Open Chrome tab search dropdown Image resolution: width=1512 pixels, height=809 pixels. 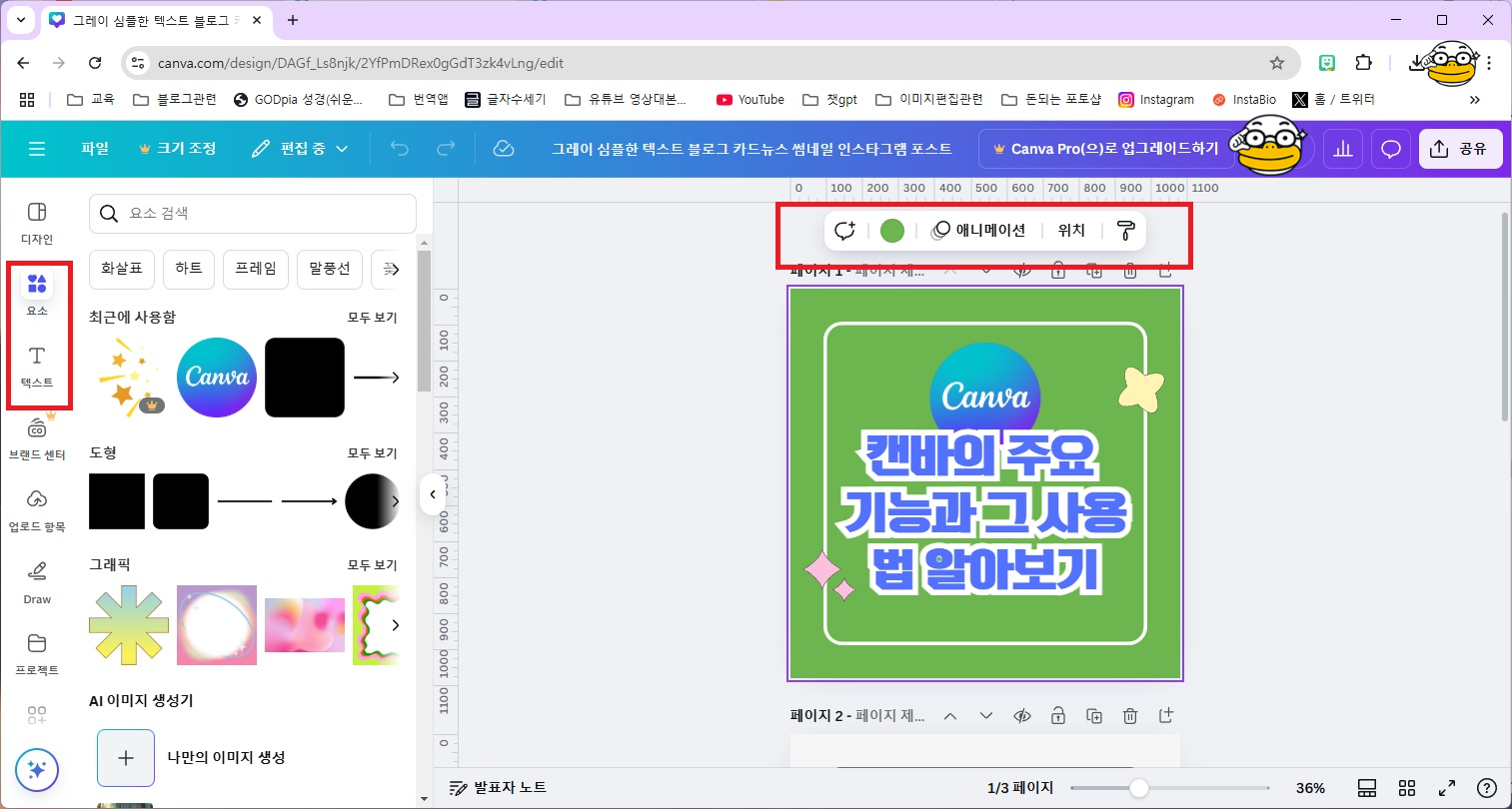20,20
